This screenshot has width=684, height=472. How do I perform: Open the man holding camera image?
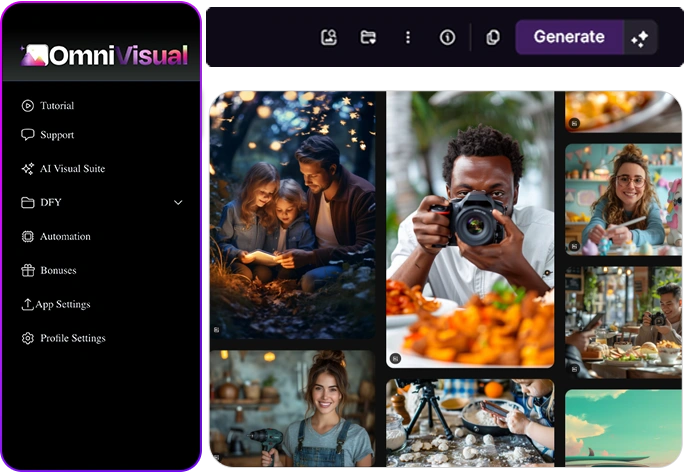[x=470, y=229]
